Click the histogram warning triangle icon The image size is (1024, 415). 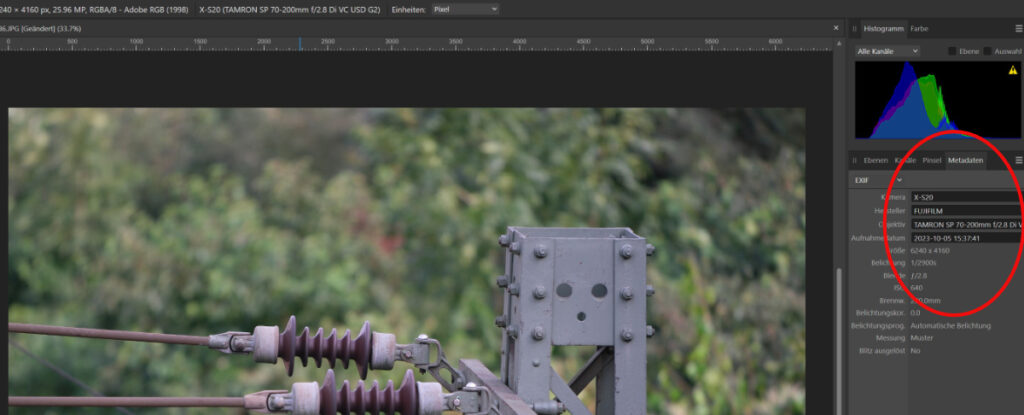[1013, 70]
